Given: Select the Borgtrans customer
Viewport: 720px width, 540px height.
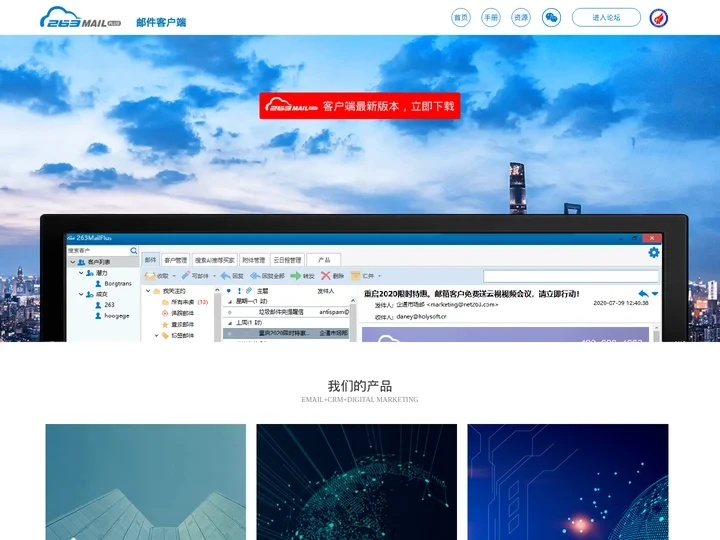Looking at the screenshot, I should tap(113, 283).
